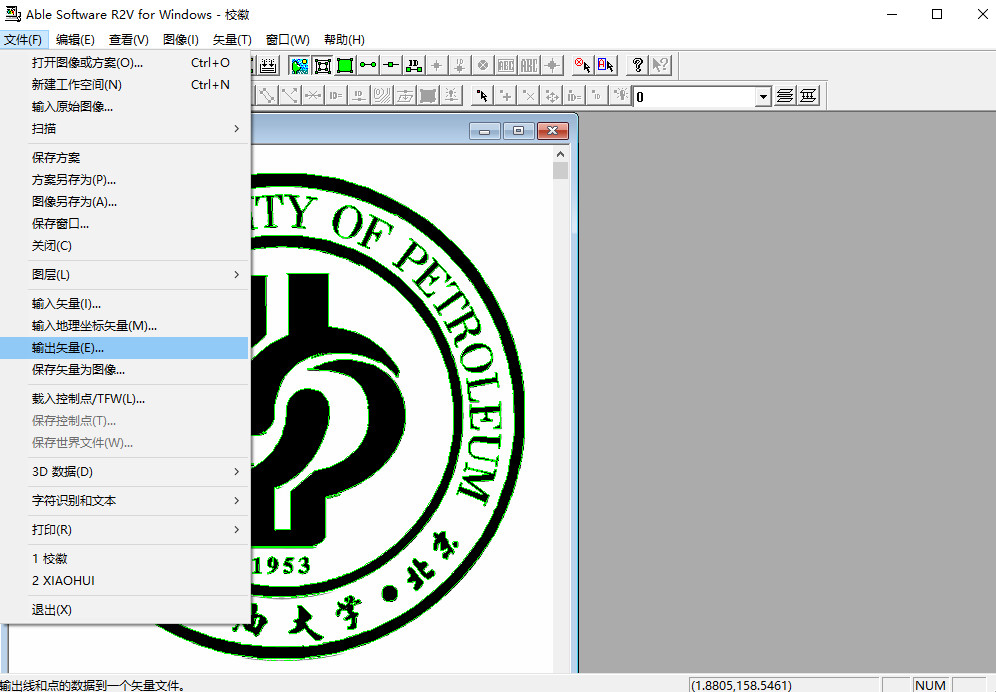This screenshot has height=692, width=996.
Task: Choose 输入矢量(I)...
Action: point(125,304)
